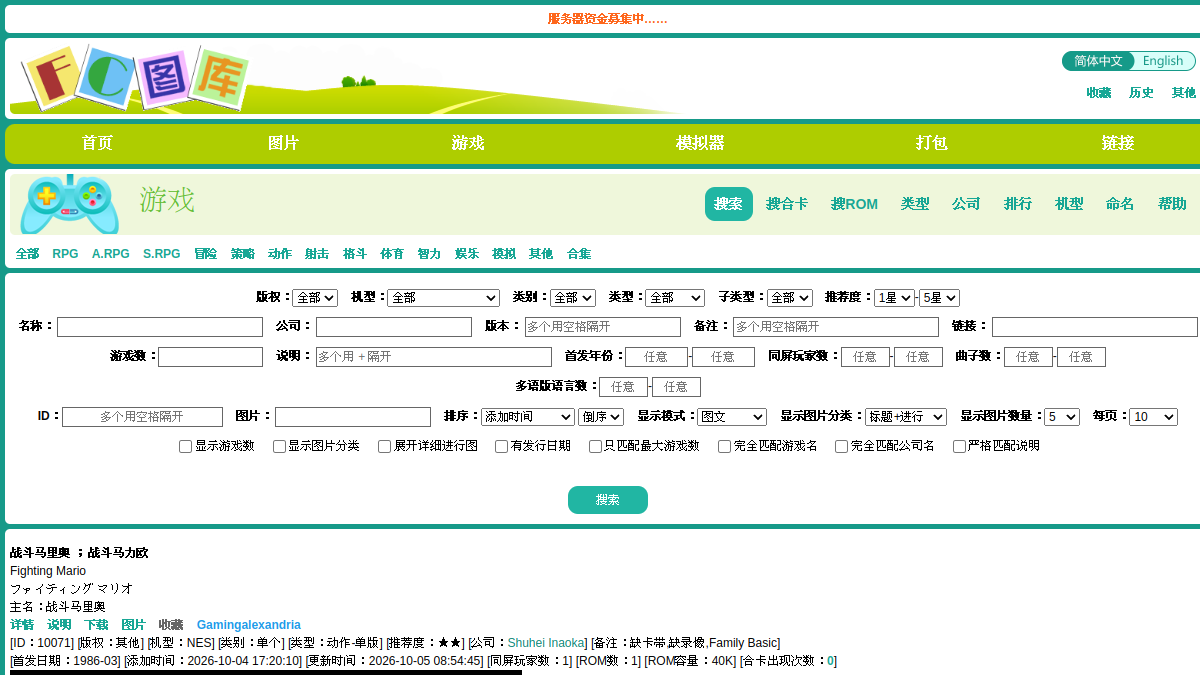Screen dimensions: 1200x675
Task: Enable the 显示游戏数 checkbox
Action: [185, 446]
